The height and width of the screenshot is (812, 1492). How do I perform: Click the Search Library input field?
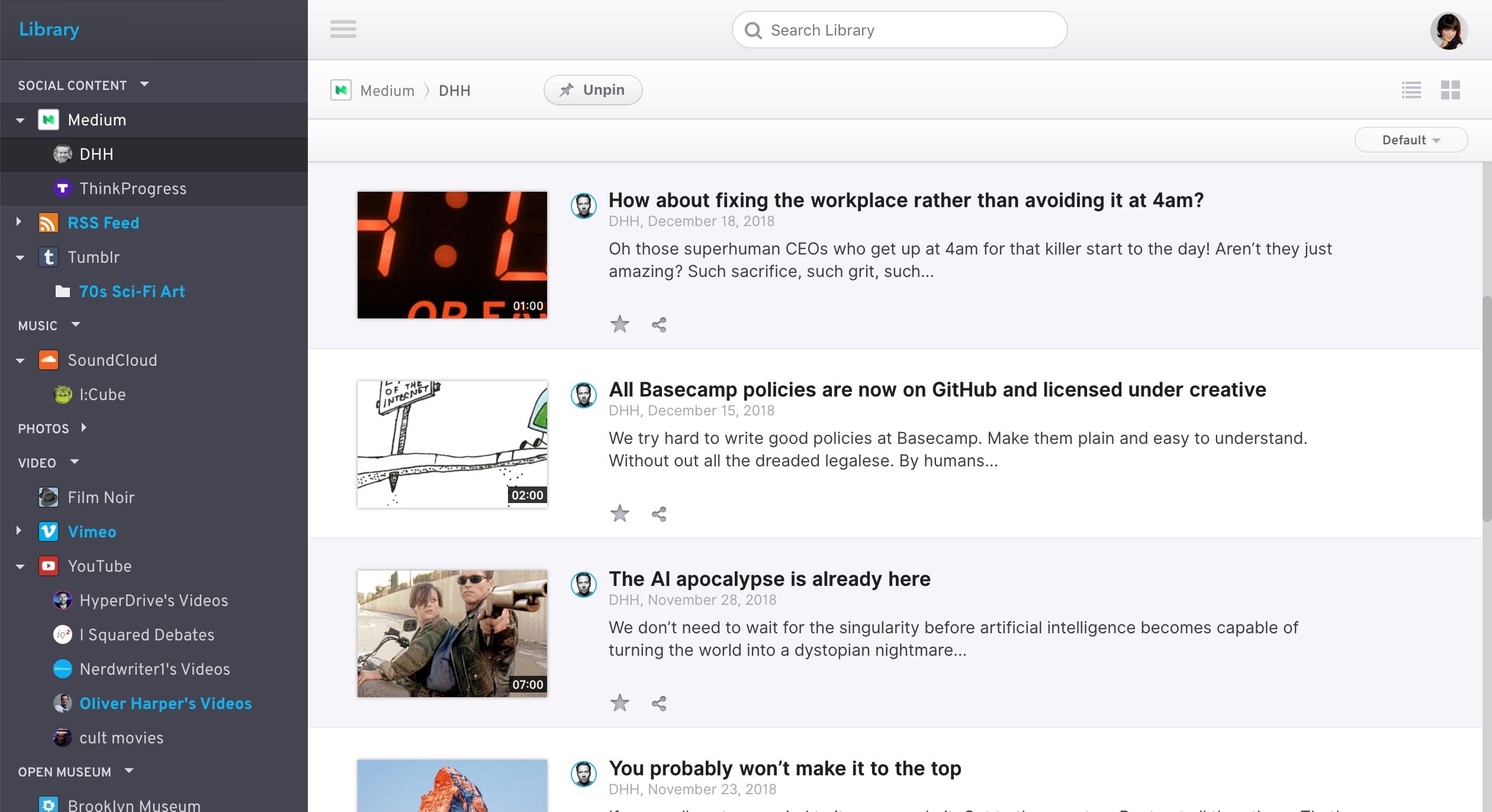[x=899, y=30]
